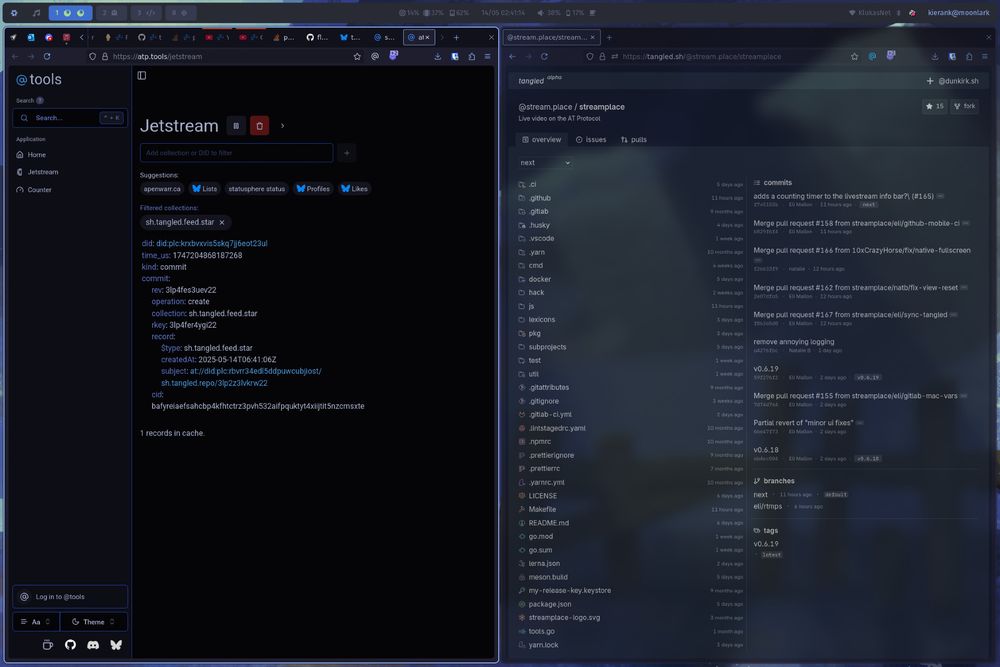Open the Discord icon in sidebar footer
This screenshot has height=667, width=1000.
click(93, 645)
